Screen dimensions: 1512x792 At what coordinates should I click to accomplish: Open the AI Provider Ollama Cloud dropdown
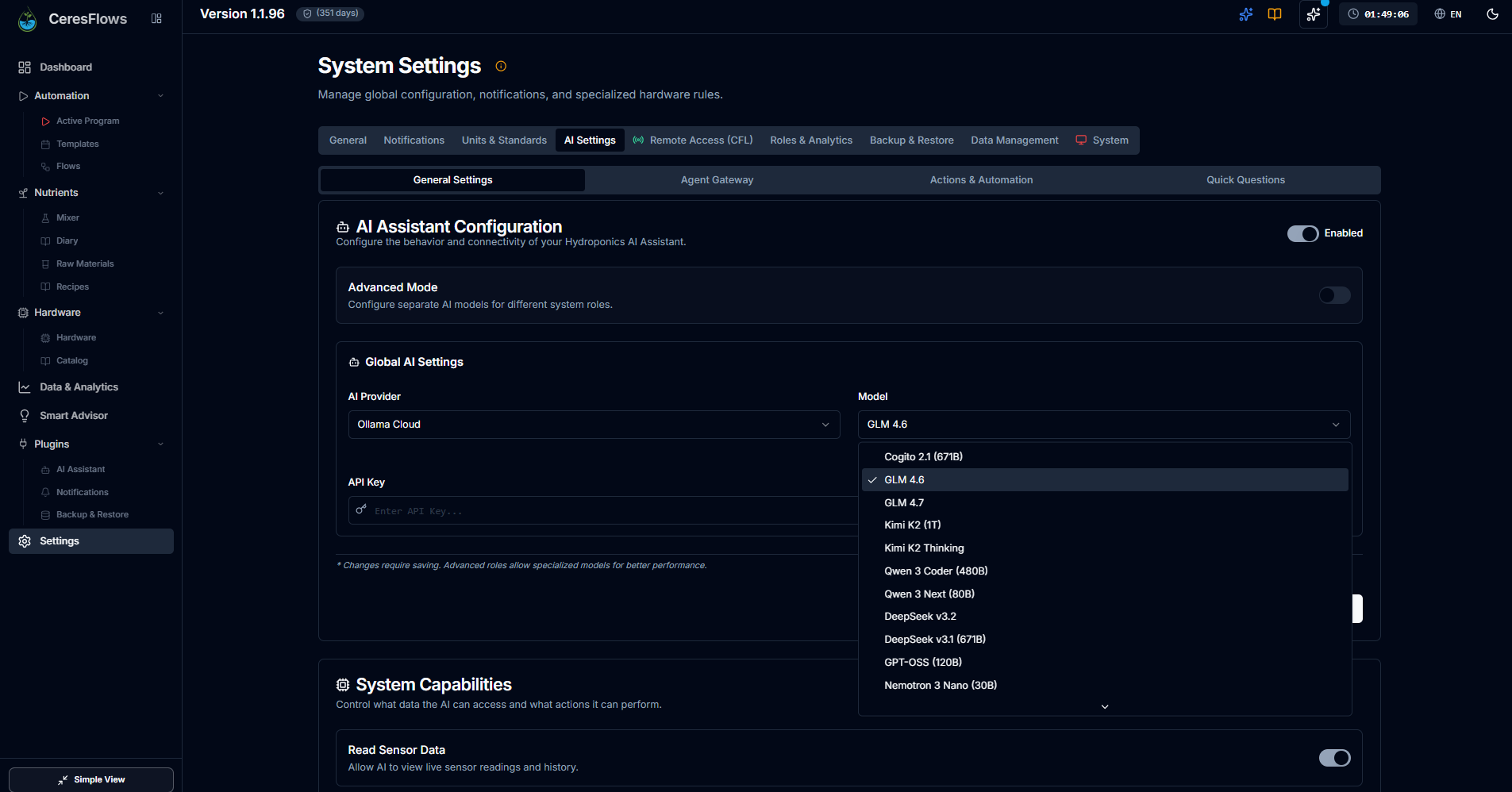pos(594,425)
